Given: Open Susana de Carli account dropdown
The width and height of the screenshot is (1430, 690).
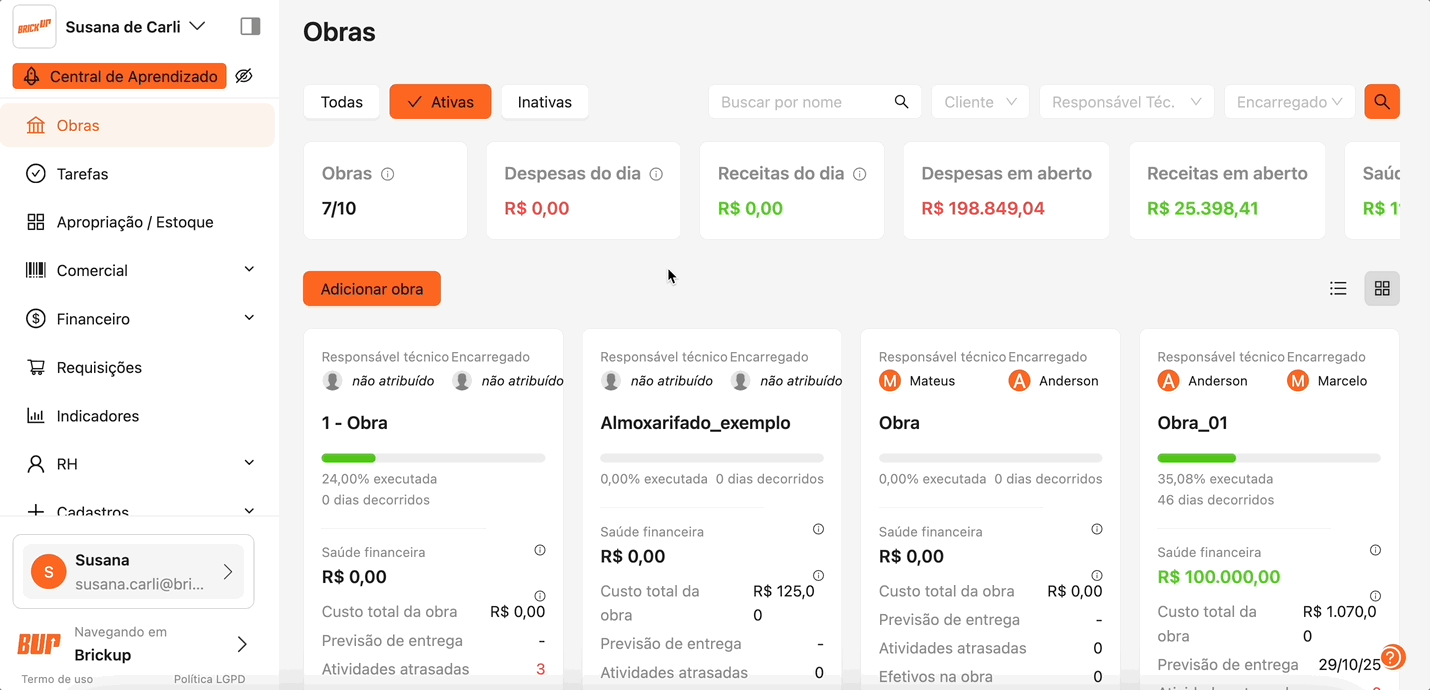Looking at the screenshot, I should point(135,27).
